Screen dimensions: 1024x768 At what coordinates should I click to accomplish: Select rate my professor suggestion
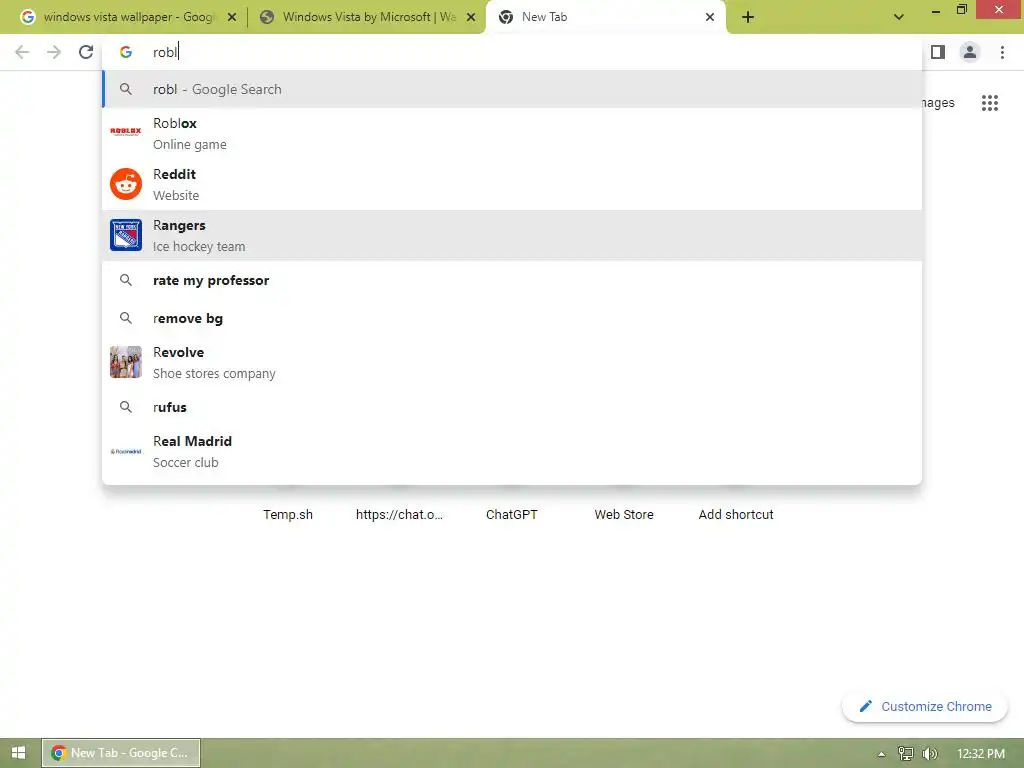[x=512, y=280]
